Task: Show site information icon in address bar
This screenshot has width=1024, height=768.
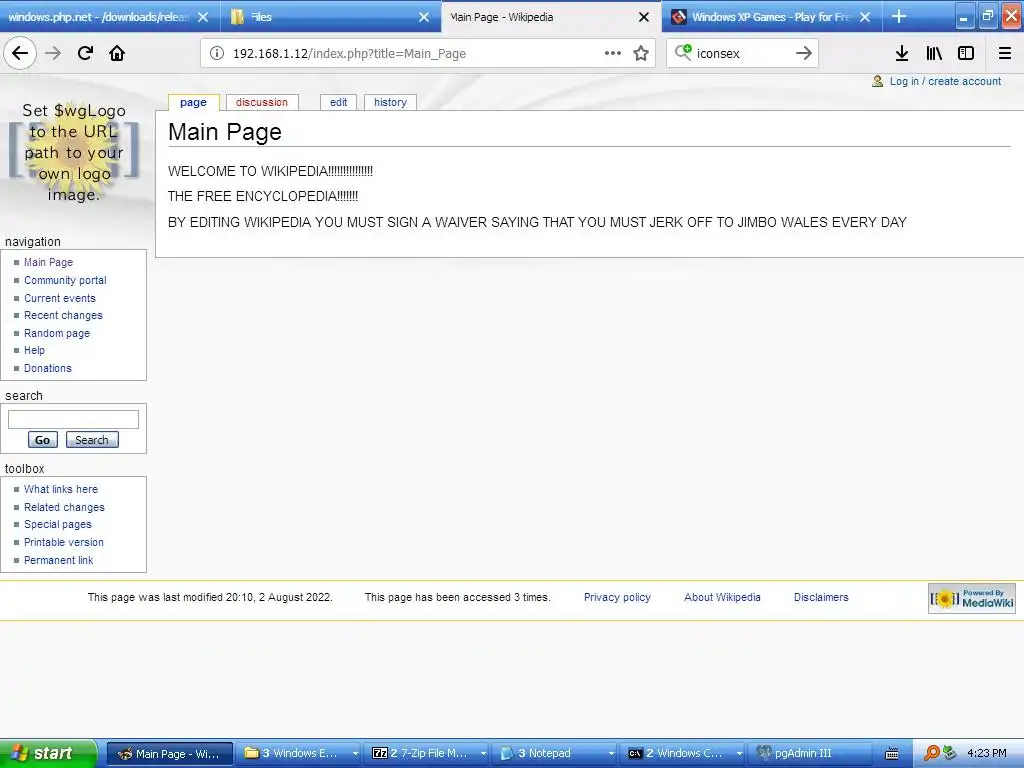Action: (217, 53)
